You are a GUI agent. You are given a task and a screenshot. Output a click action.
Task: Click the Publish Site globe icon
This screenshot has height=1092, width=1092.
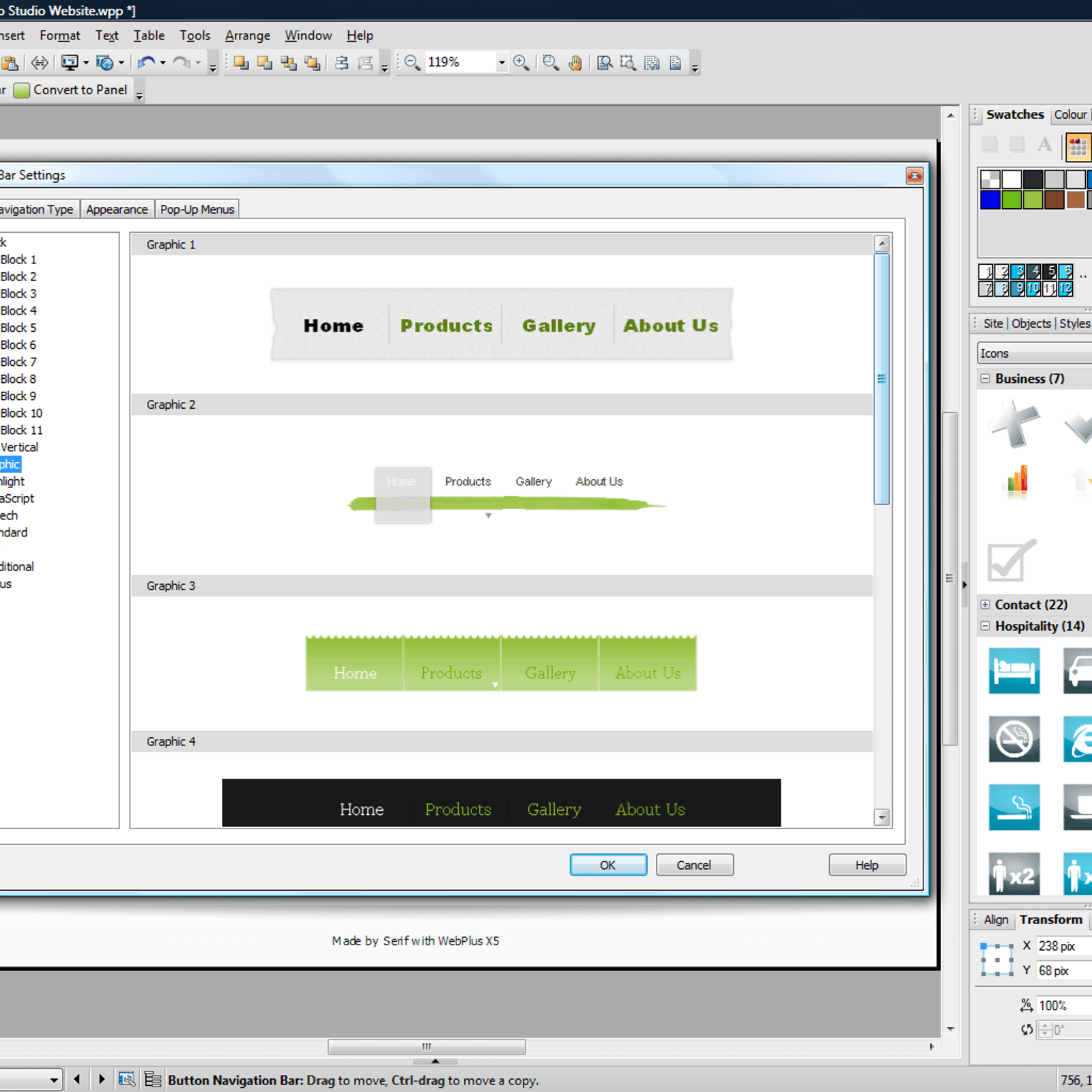point(104,63)
